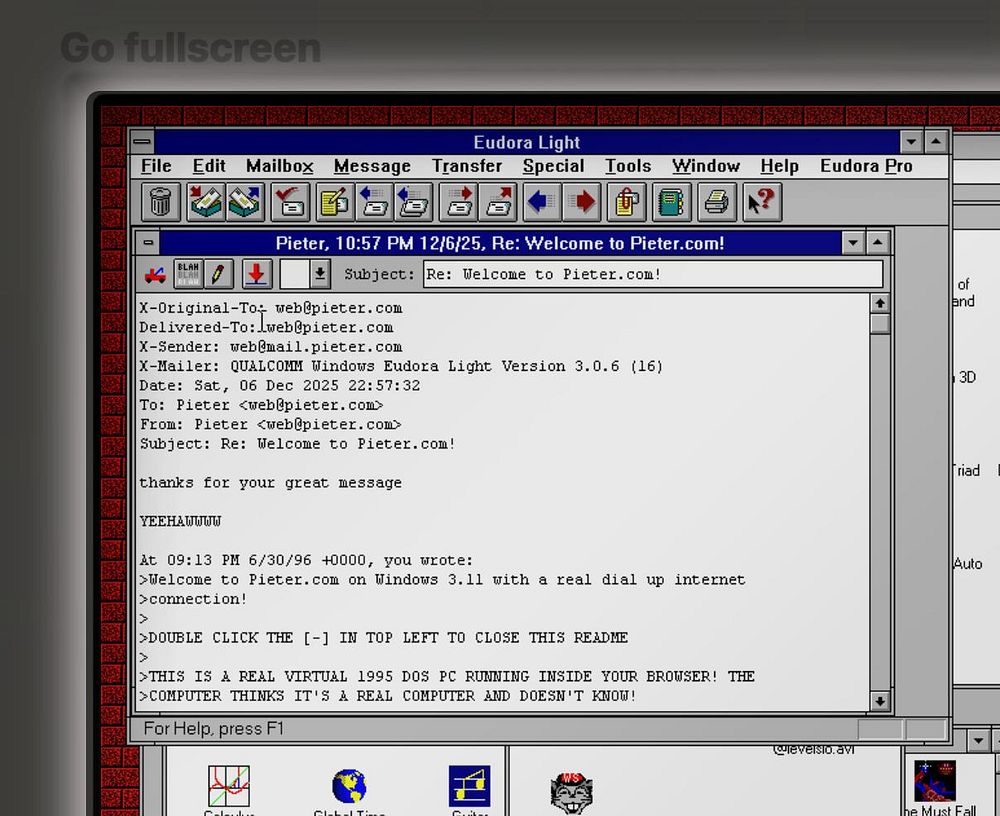Click the trash can Delete message icon
The image size is (1000, 816).
[160, 202]
